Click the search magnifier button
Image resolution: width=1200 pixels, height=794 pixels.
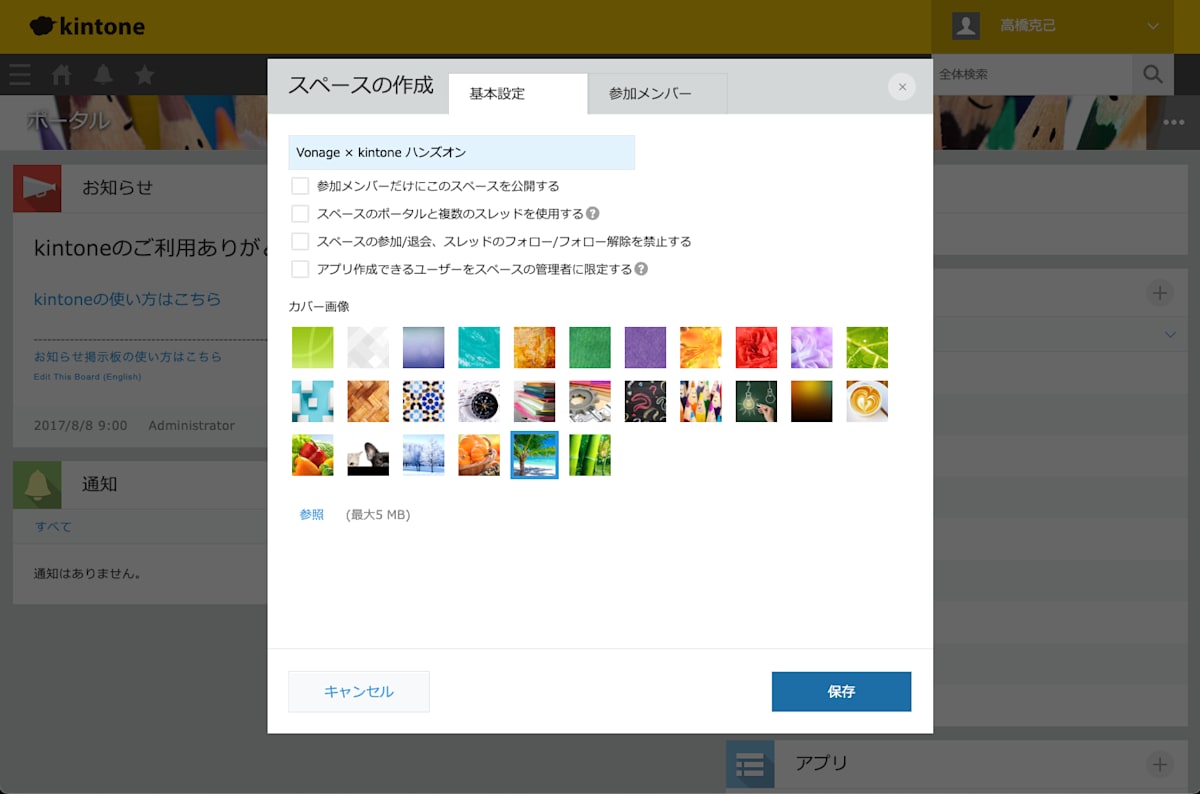tap(1153, 74)
